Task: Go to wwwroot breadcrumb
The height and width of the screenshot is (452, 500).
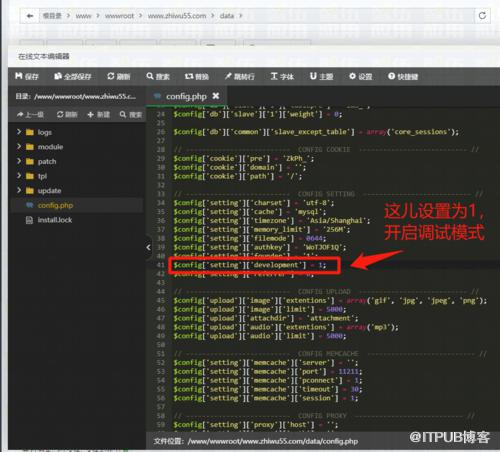Action: (x=119, y=16)
